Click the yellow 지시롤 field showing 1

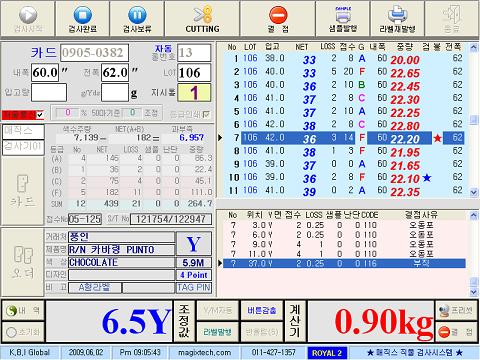[x=194, y=93]
